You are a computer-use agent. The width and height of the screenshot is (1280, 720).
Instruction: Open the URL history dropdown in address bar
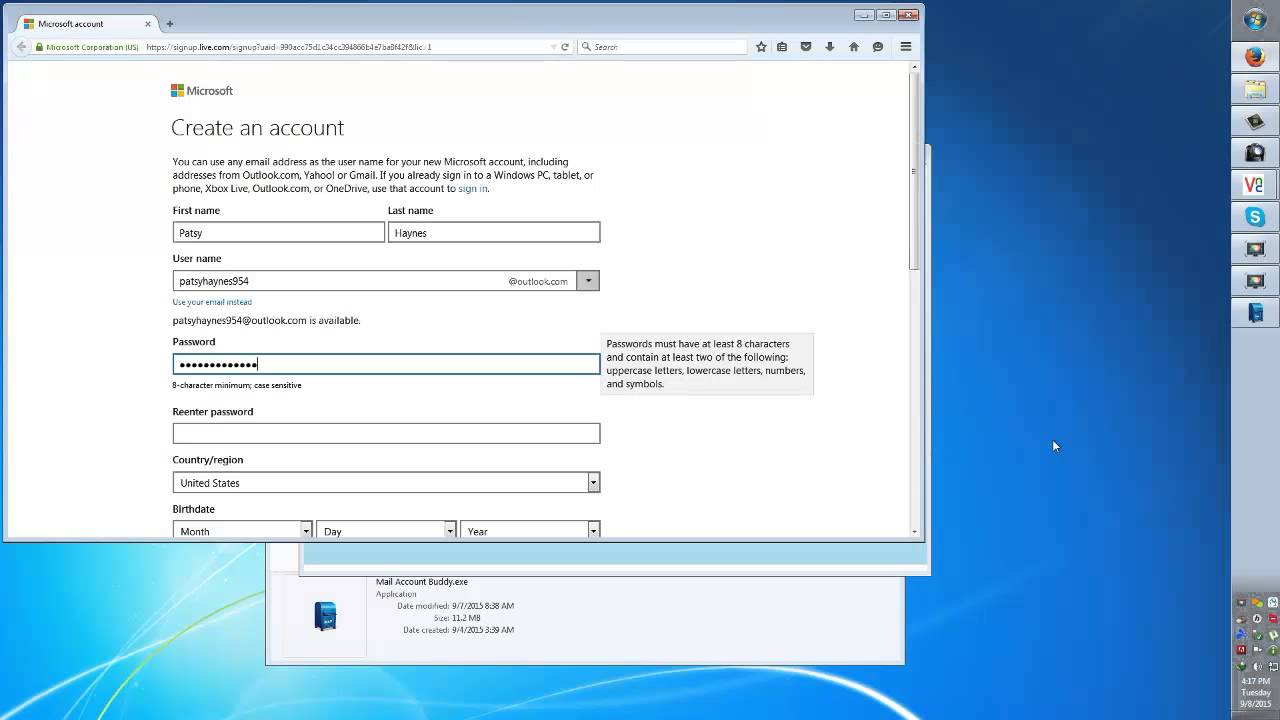[x=553, y=47]
